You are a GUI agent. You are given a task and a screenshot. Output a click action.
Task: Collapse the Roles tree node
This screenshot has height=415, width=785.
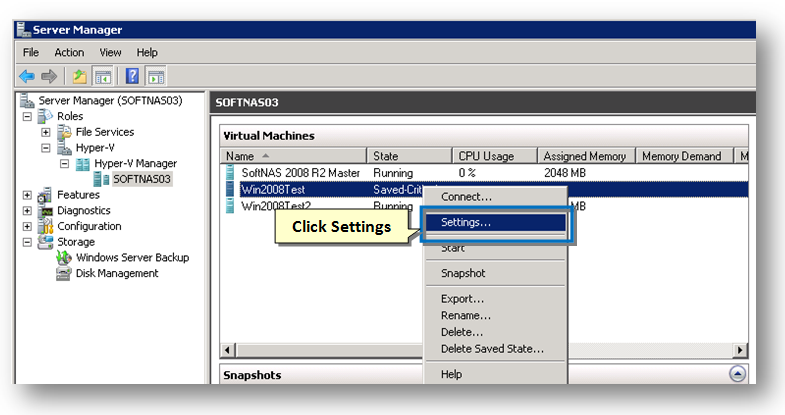point(27,116)
